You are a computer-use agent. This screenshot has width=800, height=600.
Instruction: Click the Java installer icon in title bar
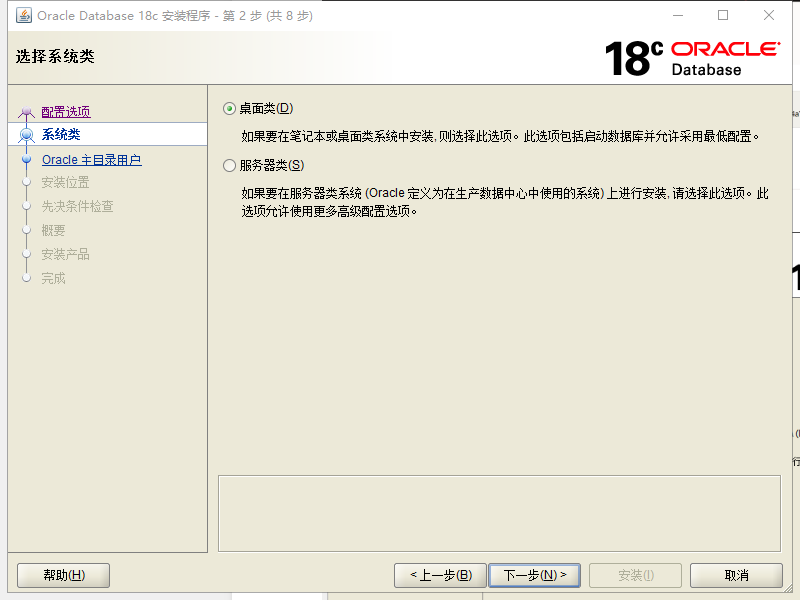click(23, 15)
